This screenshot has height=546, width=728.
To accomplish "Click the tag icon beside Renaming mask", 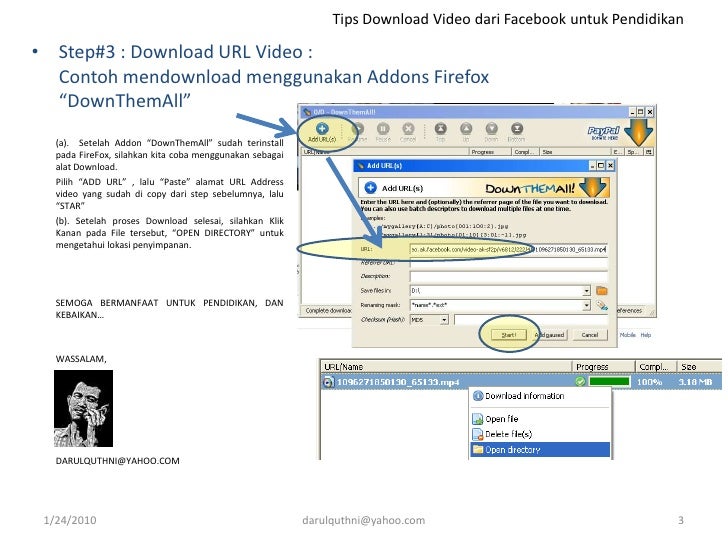I will click(x=602, y=305).
